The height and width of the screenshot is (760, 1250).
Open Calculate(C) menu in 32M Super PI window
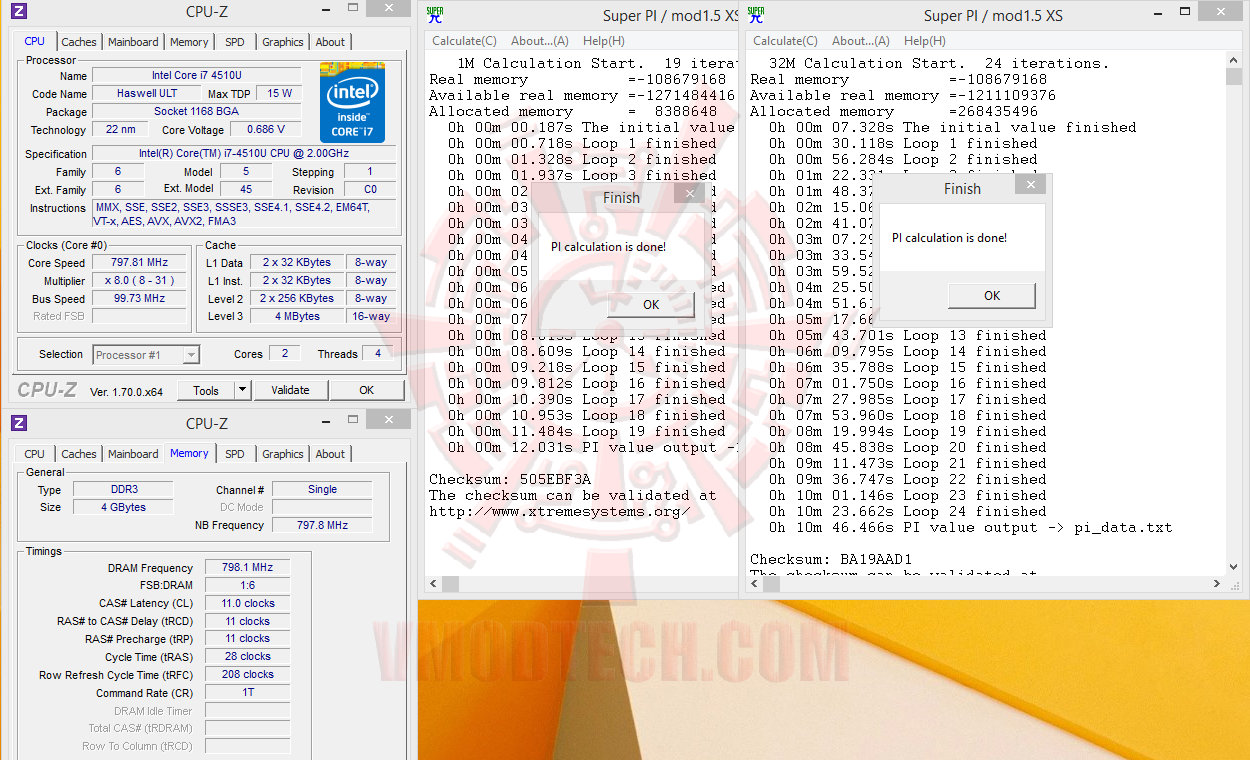click(785, 41)
